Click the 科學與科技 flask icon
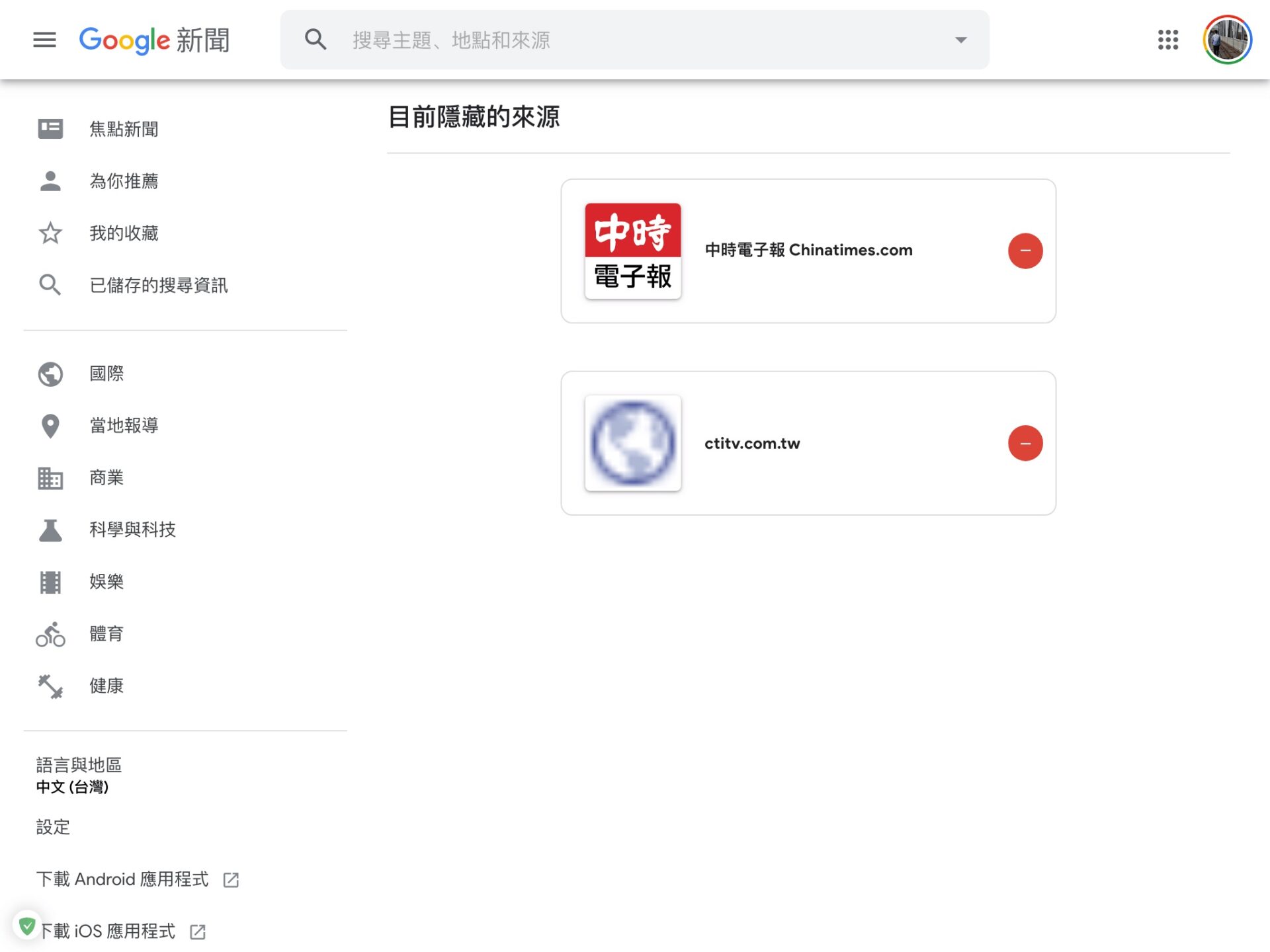The image size is (1270, 952). point(50,530)
